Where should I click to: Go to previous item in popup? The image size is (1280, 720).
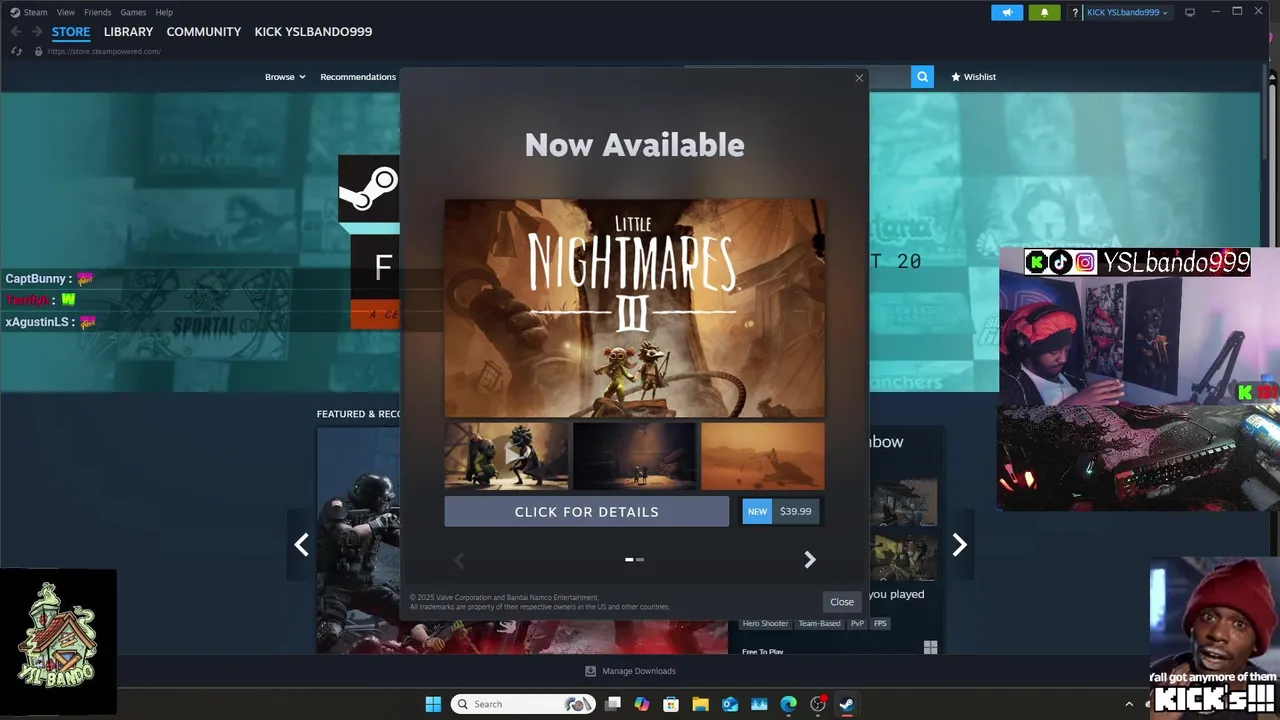pos(460,560)
